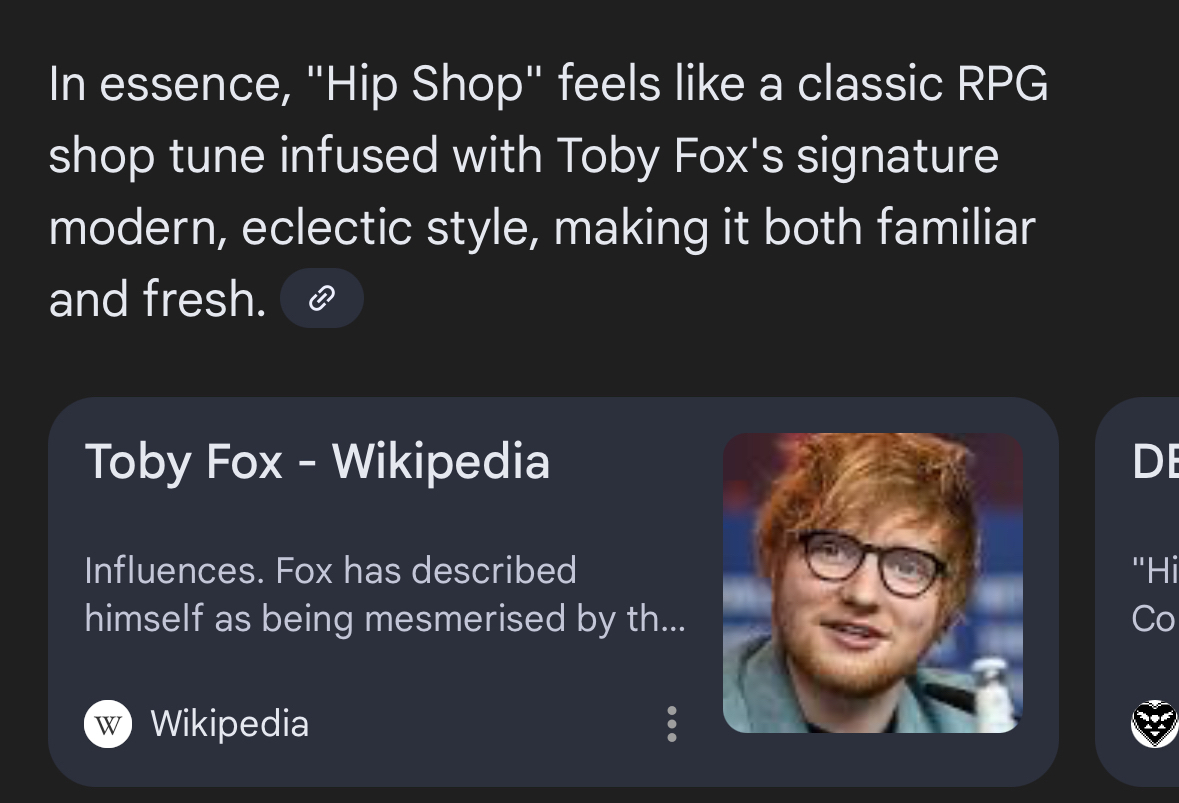Tap "himself as being mesmerised by th…" line
Screen dimensions: 1179x803
coord(385,619)
